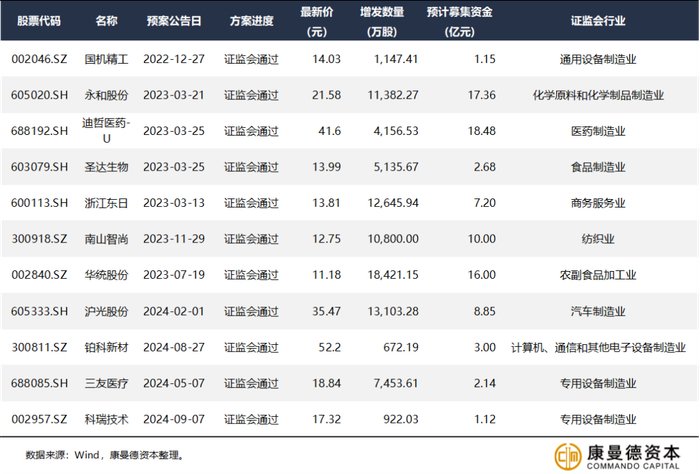Click the issuance quantity 18,421.15
This screenshot has height=474, width=700.
(393, 275)
